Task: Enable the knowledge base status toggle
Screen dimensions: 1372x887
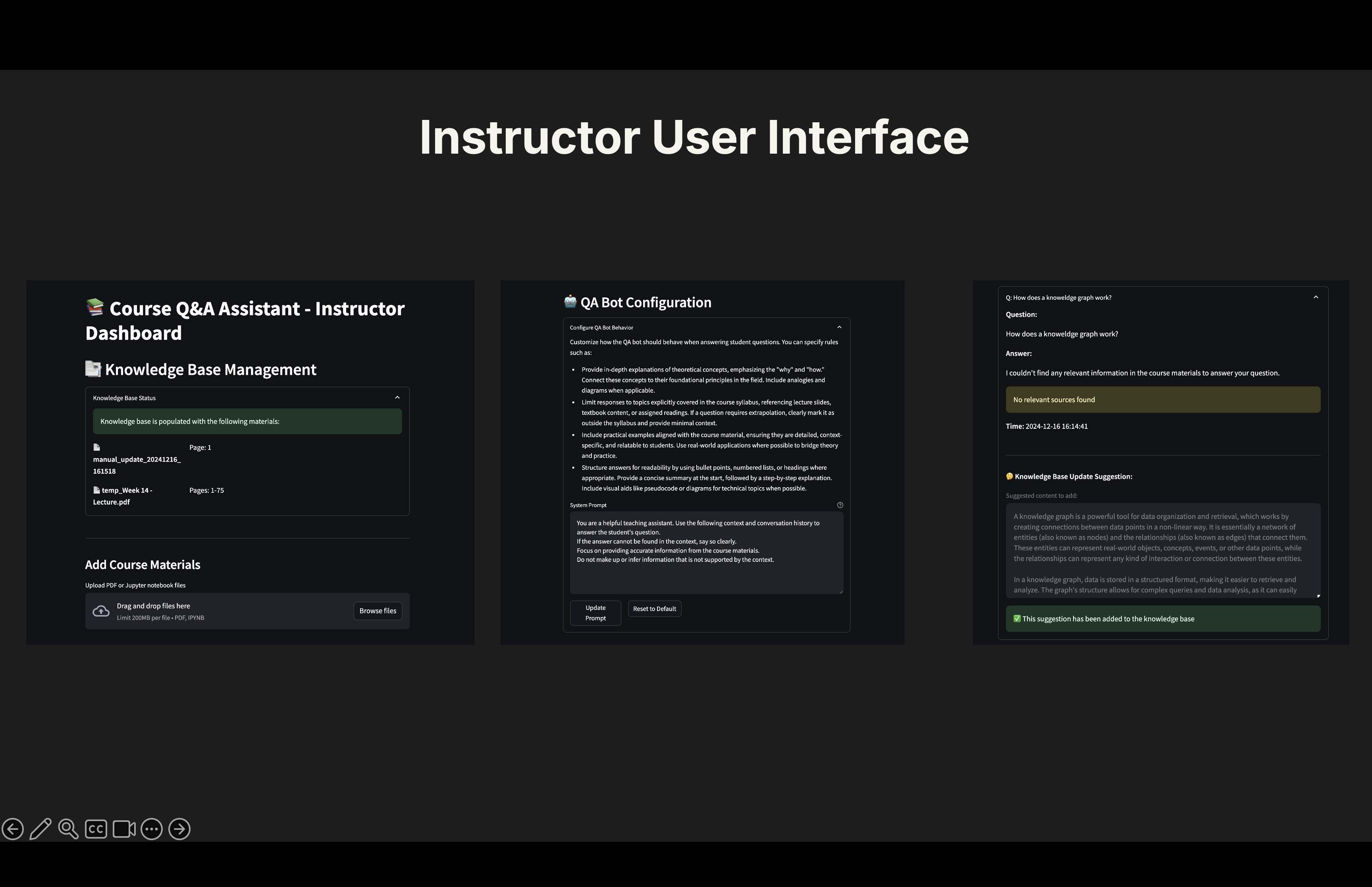Action: pos(397,397)
